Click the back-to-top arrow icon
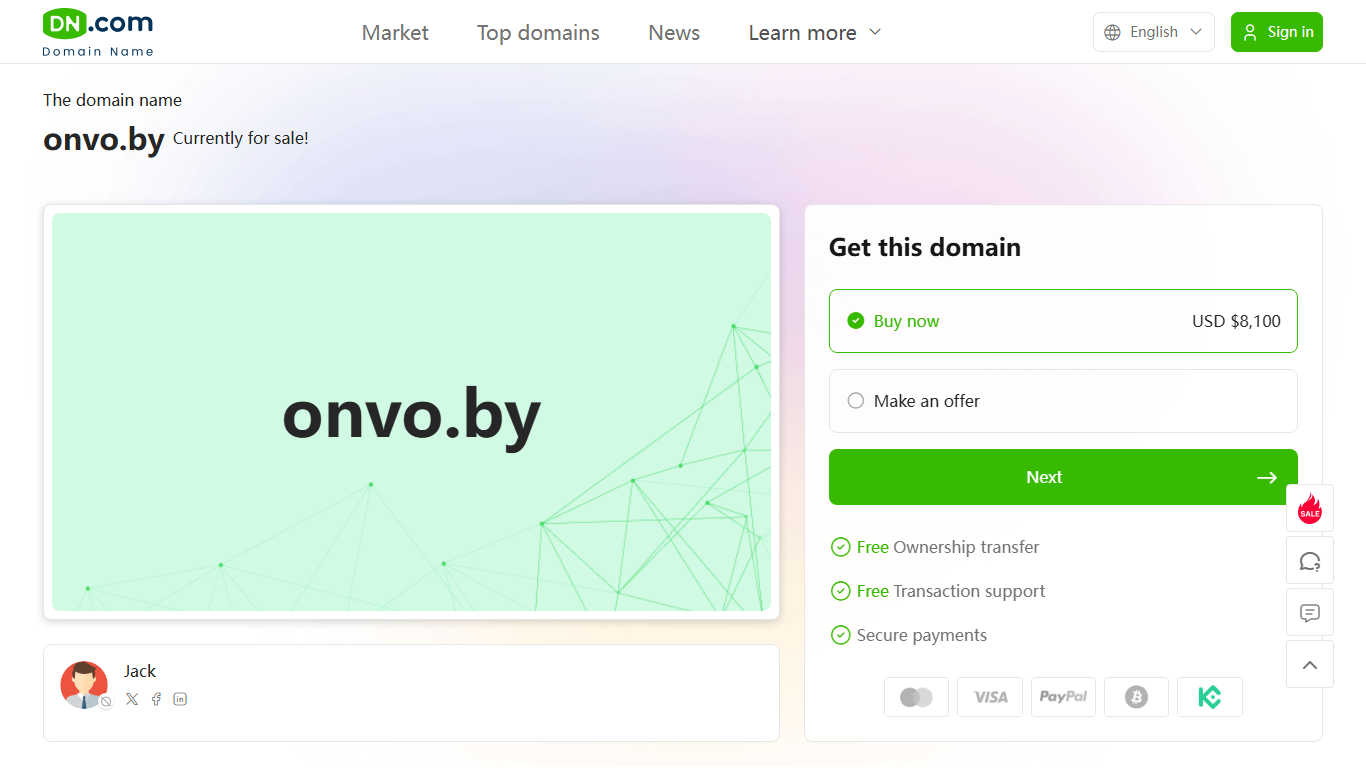 point(1310,664)
